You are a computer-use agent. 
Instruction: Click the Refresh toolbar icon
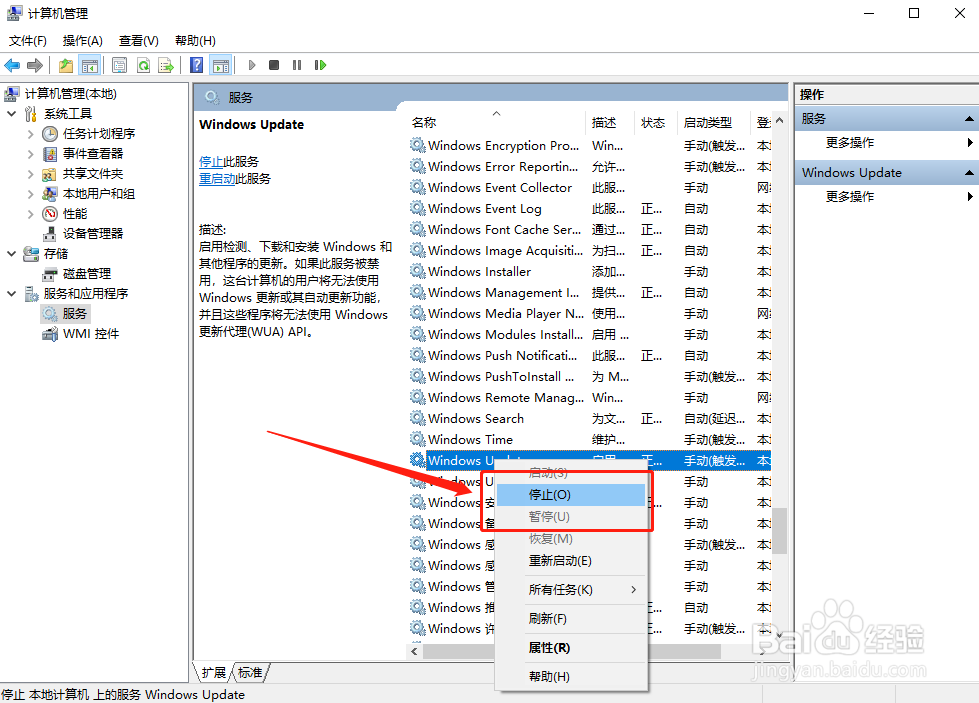(x=143, y=65)
